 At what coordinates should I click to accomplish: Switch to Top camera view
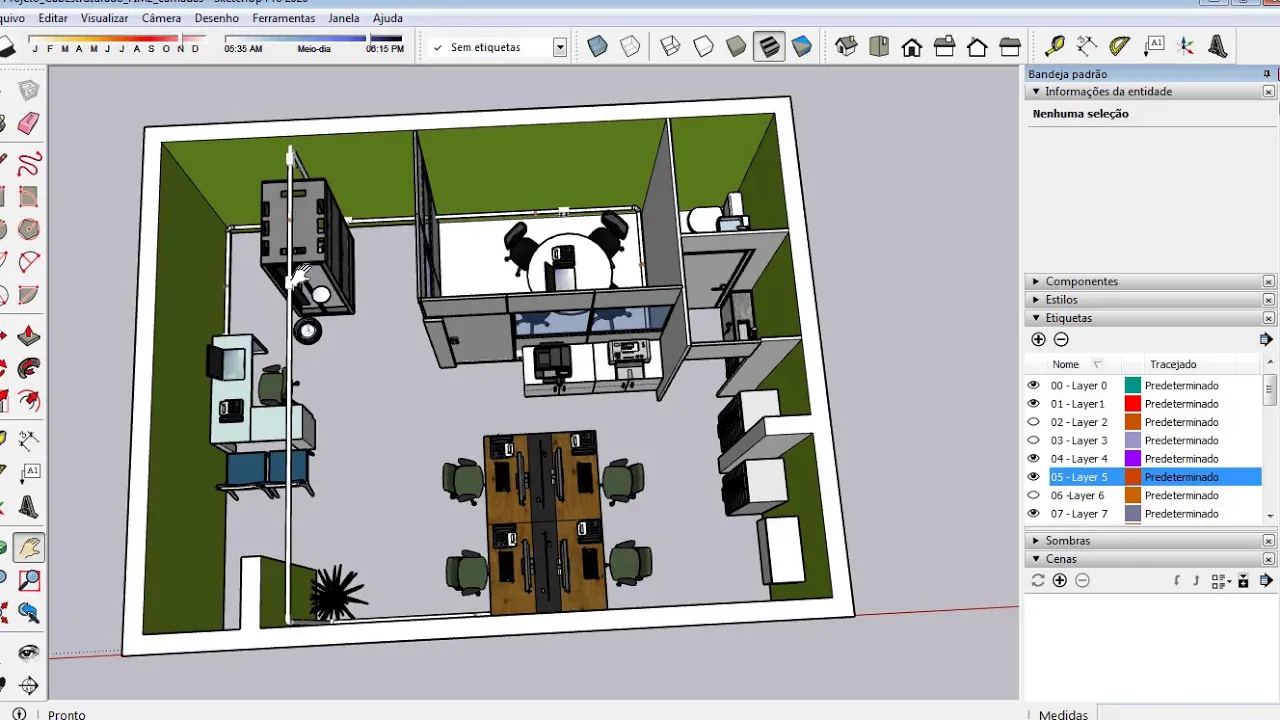tap(879, 46)
